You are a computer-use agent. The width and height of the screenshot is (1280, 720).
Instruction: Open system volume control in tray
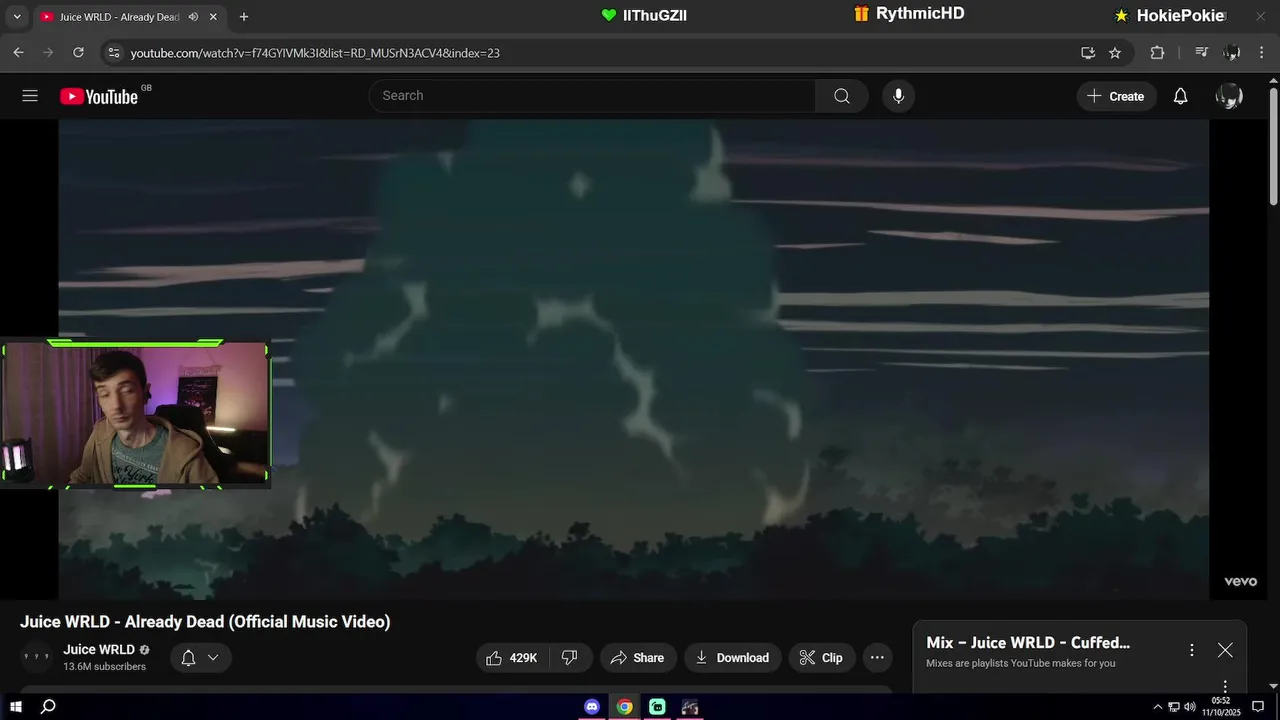click(1190, 707)
